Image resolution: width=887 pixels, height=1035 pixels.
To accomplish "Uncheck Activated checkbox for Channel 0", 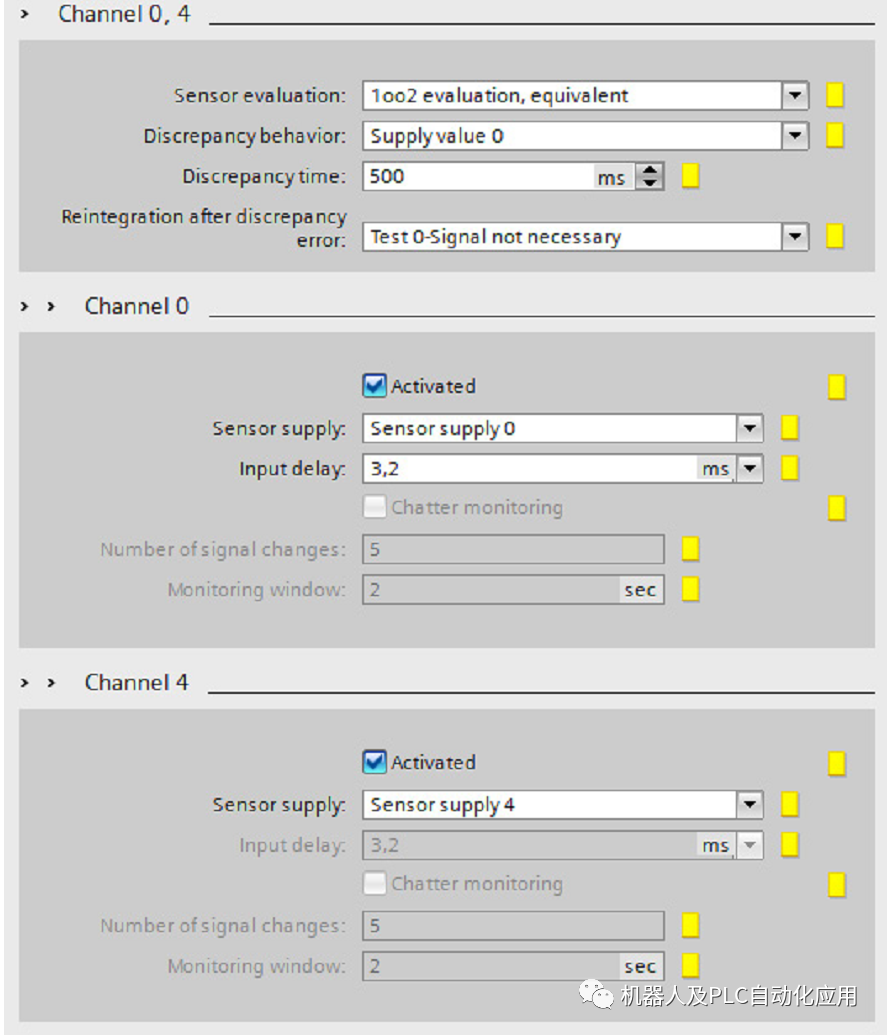I will (374, 386).
